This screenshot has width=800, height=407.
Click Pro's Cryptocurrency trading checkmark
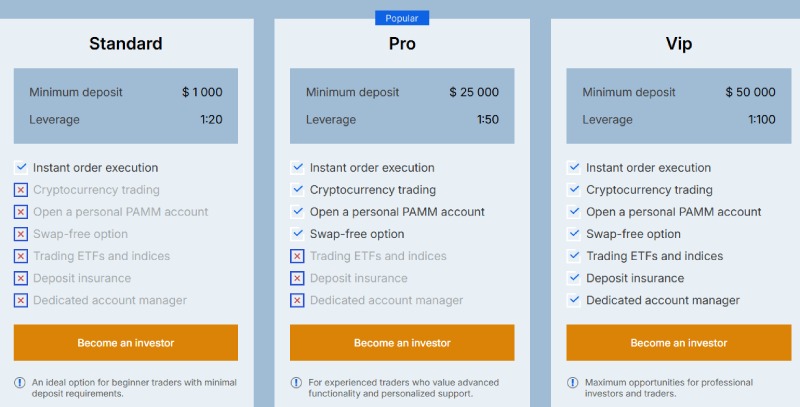point(297,190)
